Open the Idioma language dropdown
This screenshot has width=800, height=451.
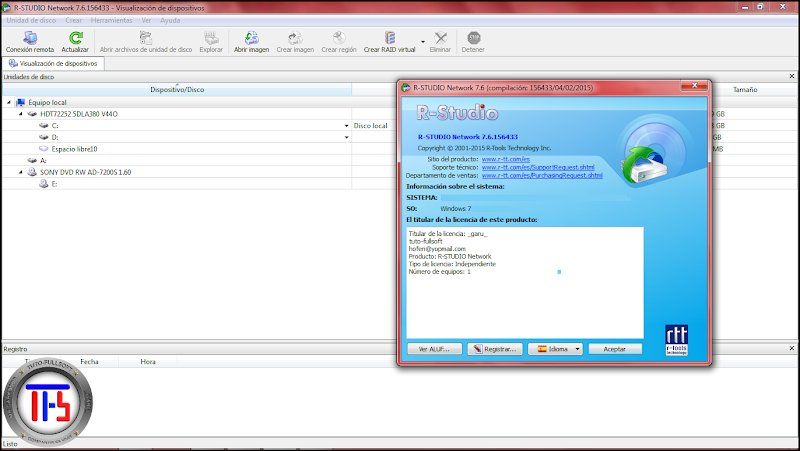tap(555, 349)
